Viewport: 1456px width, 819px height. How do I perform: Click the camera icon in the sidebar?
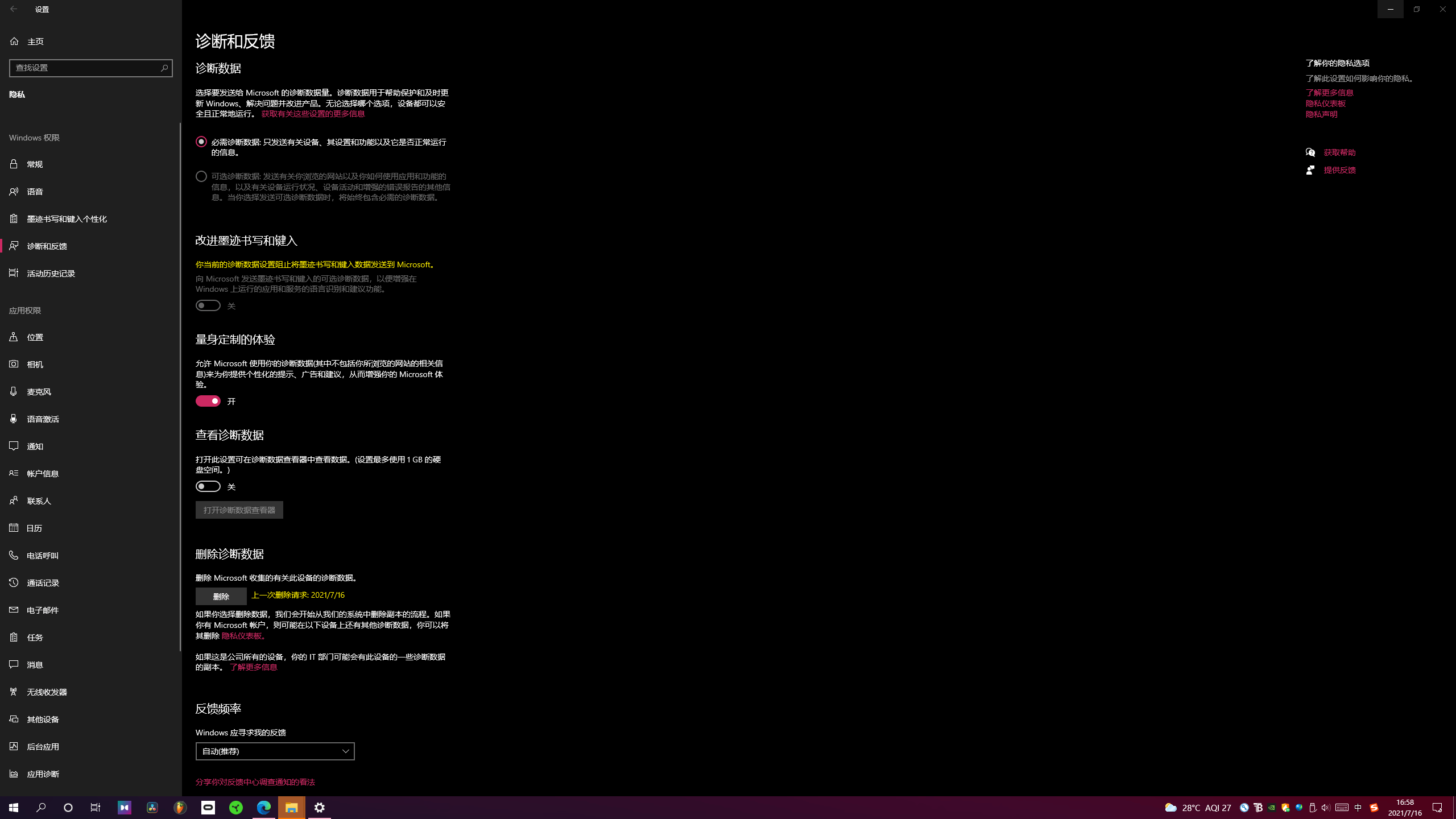tap(14, 364)
